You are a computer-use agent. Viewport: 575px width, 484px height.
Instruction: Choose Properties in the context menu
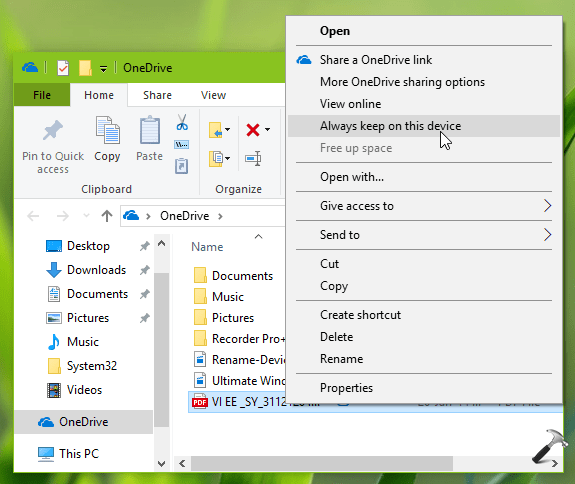(x=424, y=388)
